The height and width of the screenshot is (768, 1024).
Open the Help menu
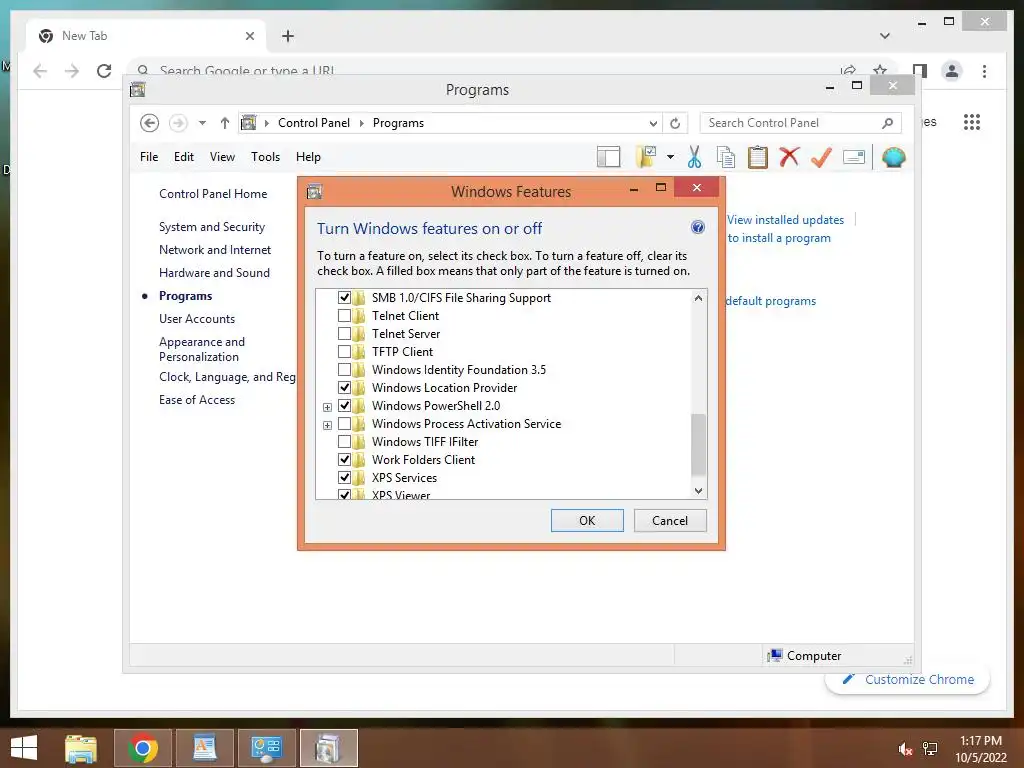pyautogui.click(x=308, y=157)
